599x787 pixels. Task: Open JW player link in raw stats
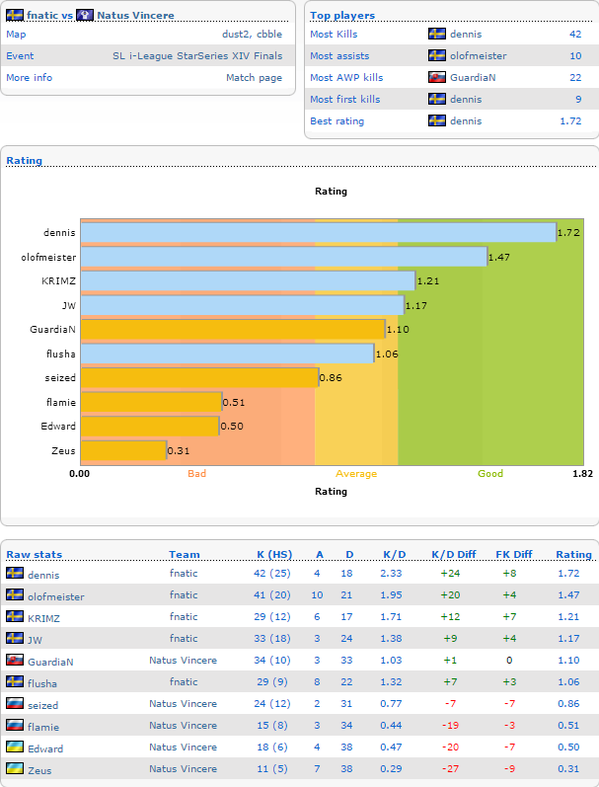[35, 640]
